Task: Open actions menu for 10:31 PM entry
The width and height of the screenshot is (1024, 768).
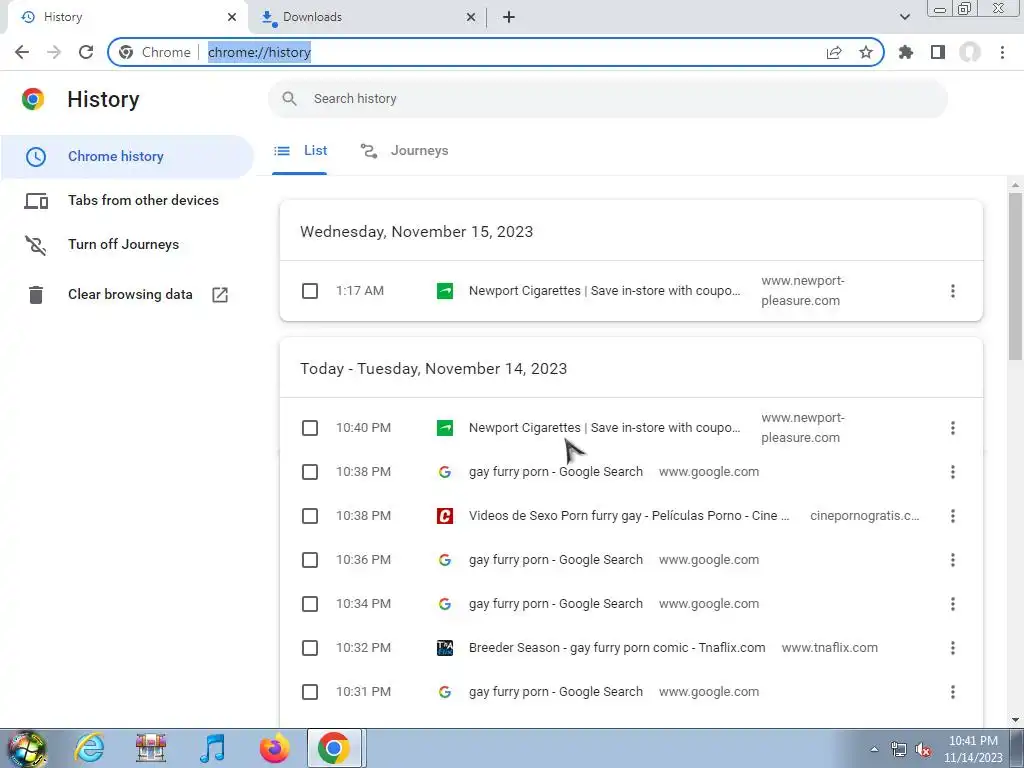Action: pyautogui.click(x=953, y=692)
